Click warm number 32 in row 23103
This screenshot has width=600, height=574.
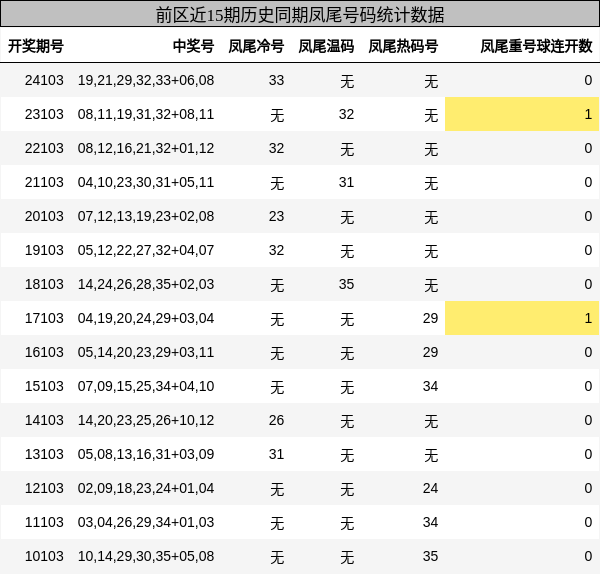[346, 114]
